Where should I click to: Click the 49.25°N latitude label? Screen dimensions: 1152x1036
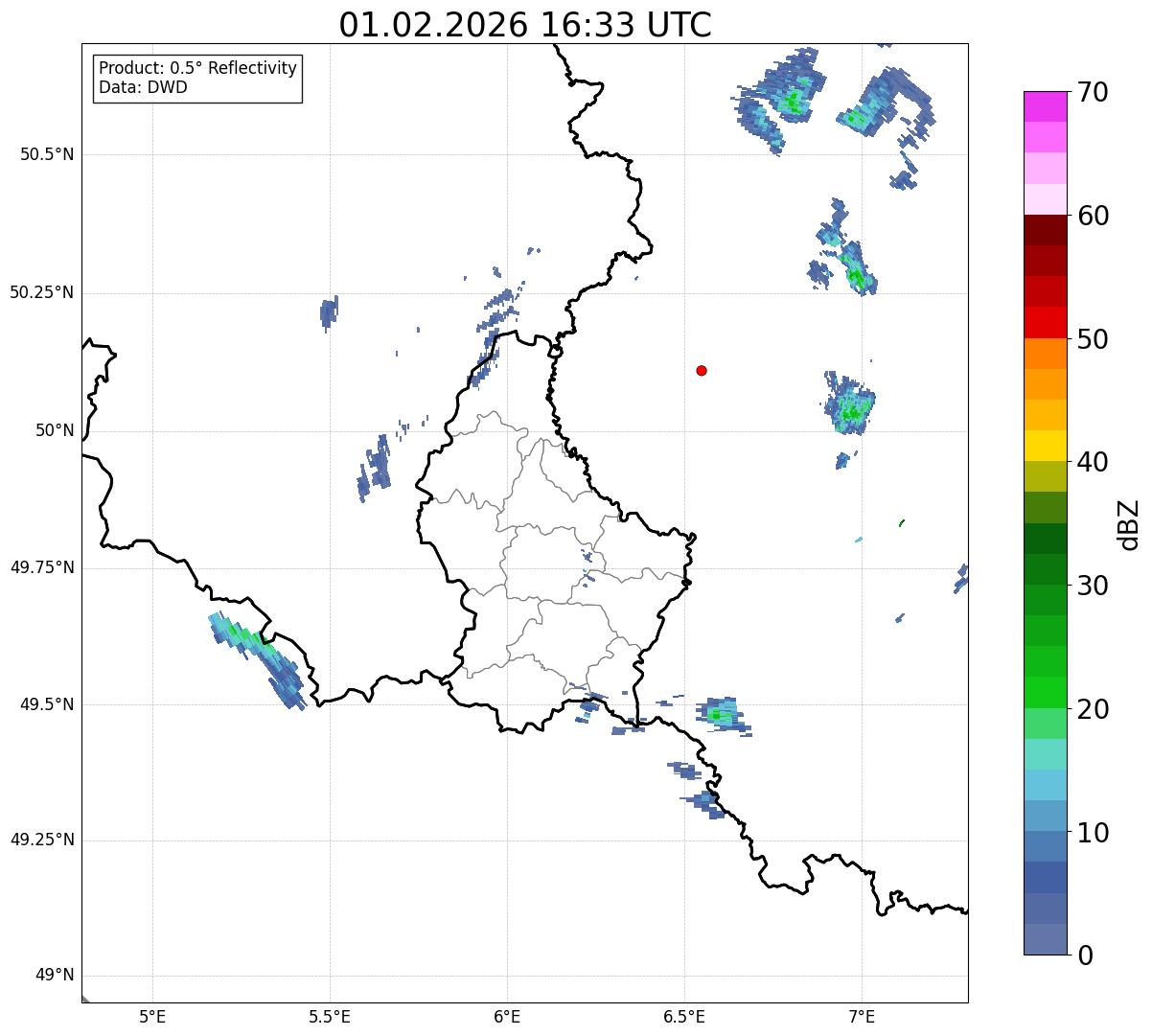point(42,840)
